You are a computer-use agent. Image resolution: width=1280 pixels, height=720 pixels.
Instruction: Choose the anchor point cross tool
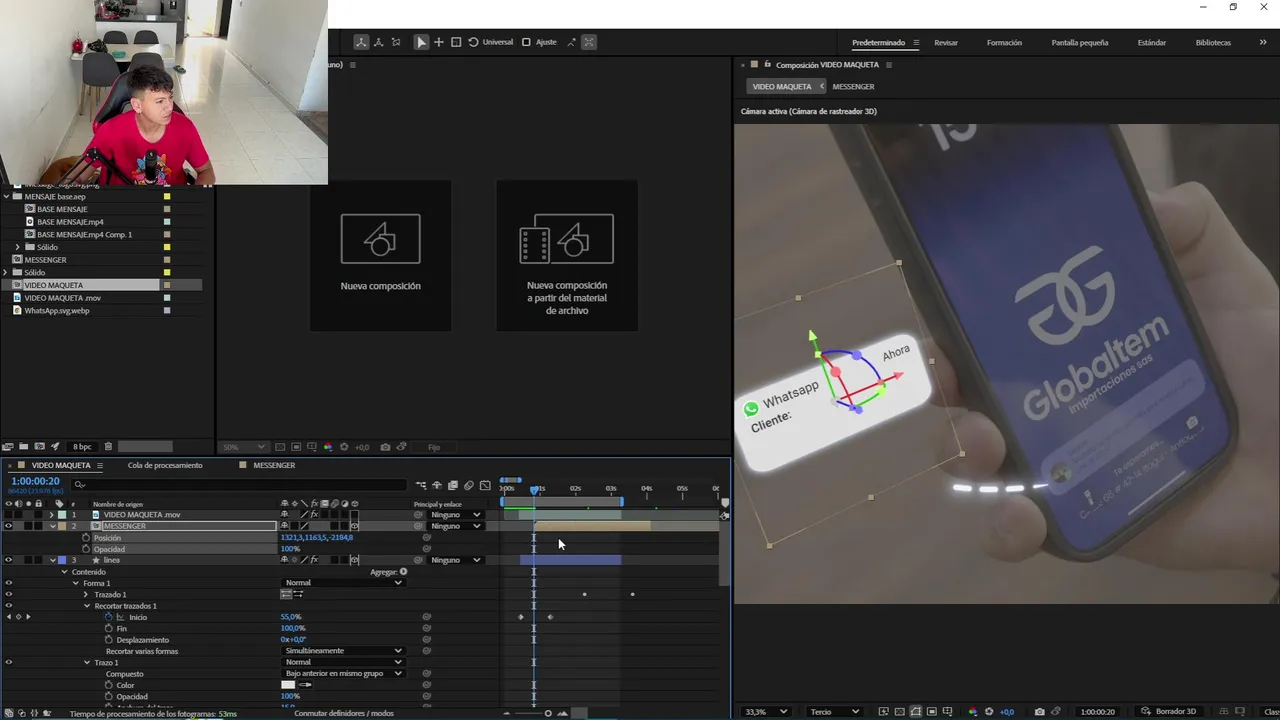[438, 42]
